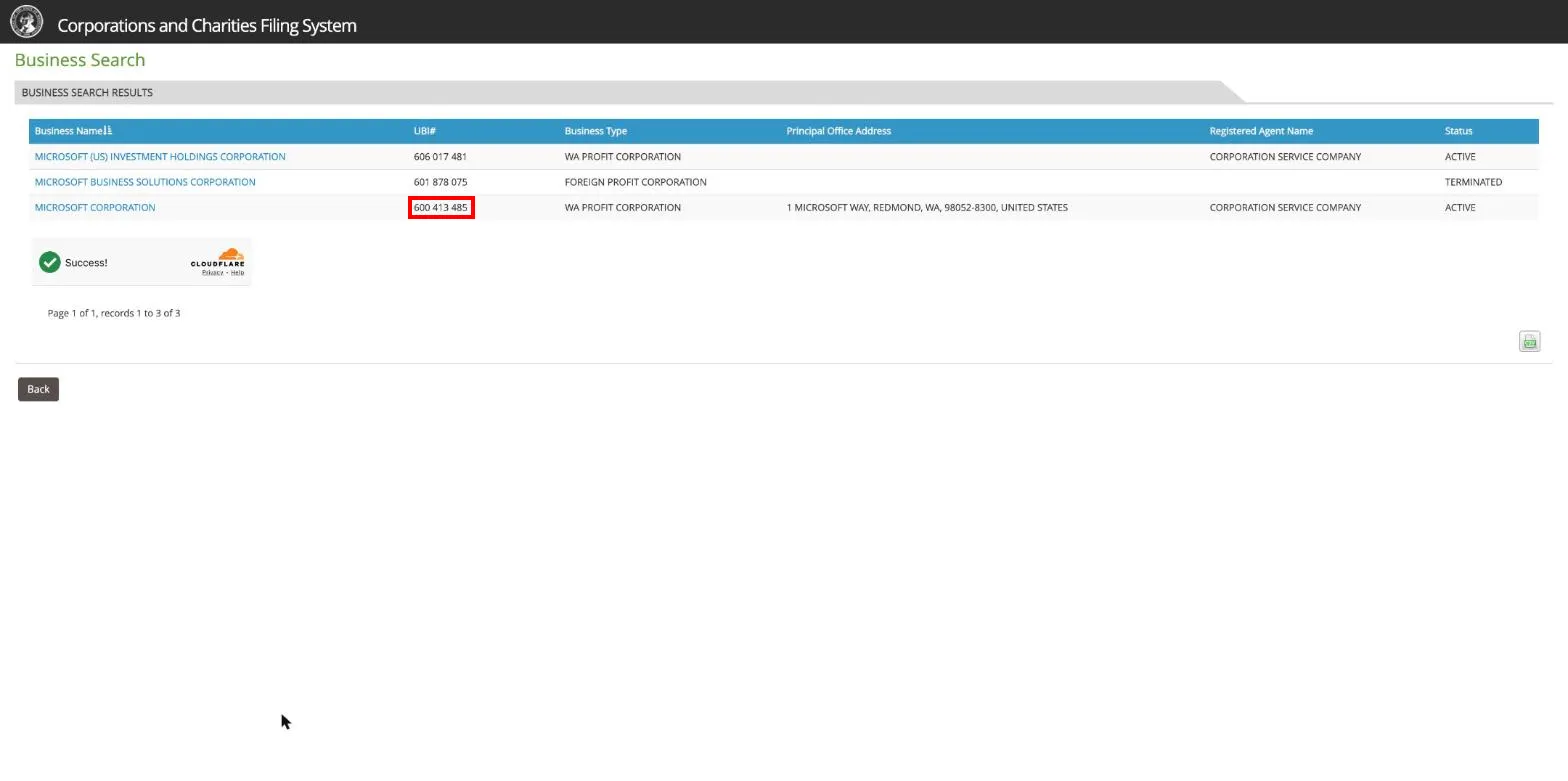Click Principal Office Address column header

click(x=838, y=131)
